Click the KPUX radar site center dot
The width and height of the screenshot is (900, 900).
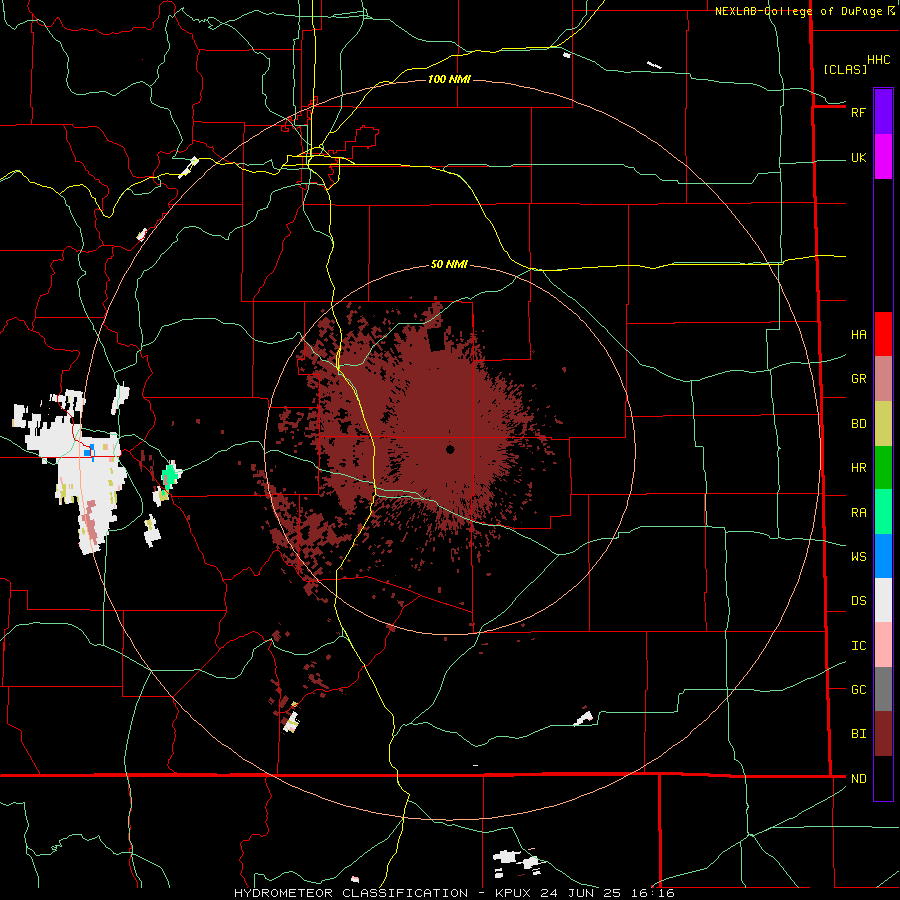[450, 449]
